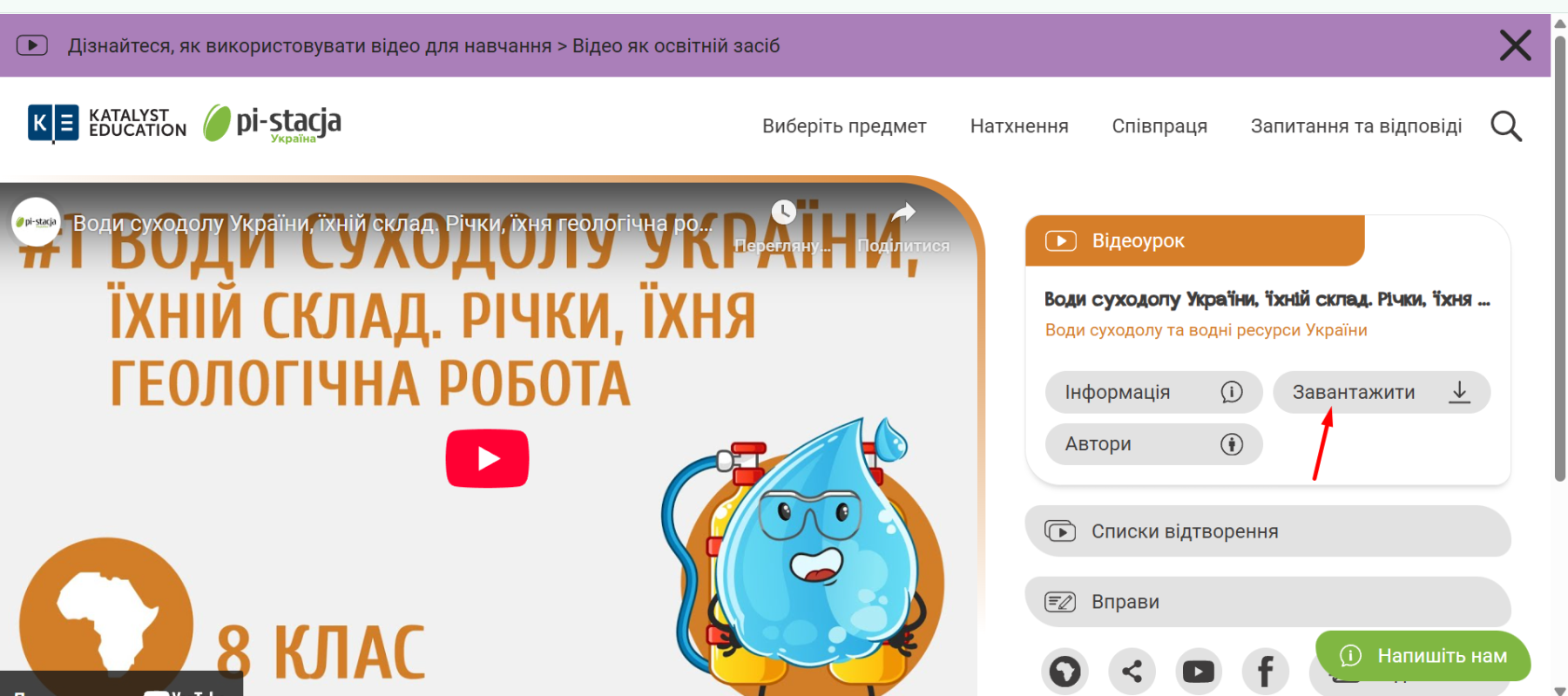The width and height of the screenshot is (1568, 696).
Task: Open the search magnifier icon
Action: tap(1505, 126)
